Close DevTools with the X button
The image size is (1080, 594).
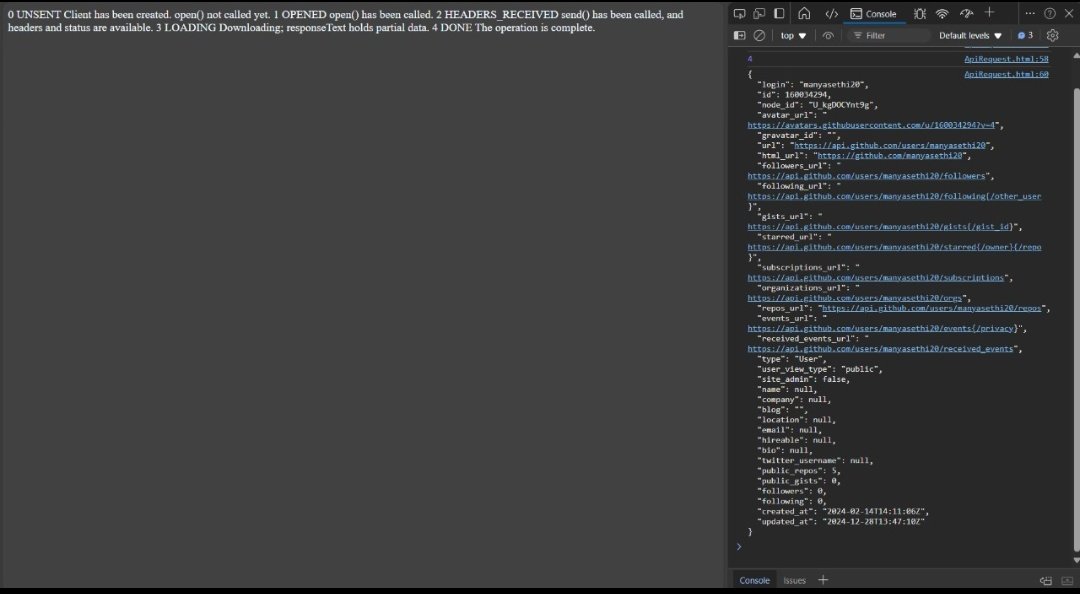pyautogui.click(x=1069, y=13)
